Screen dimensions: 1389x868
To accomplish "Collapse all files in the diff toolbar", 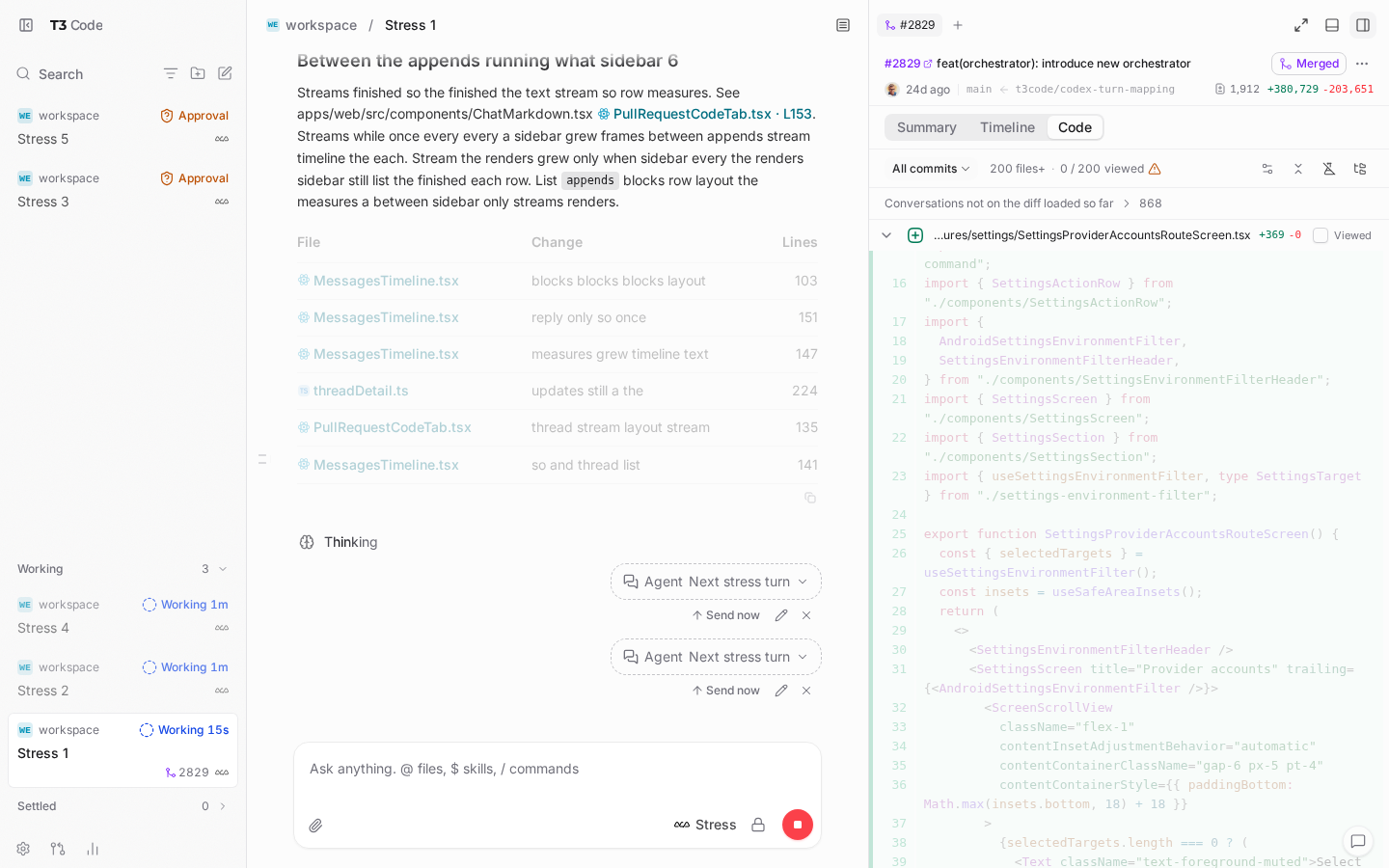I will click(1298, 169).
